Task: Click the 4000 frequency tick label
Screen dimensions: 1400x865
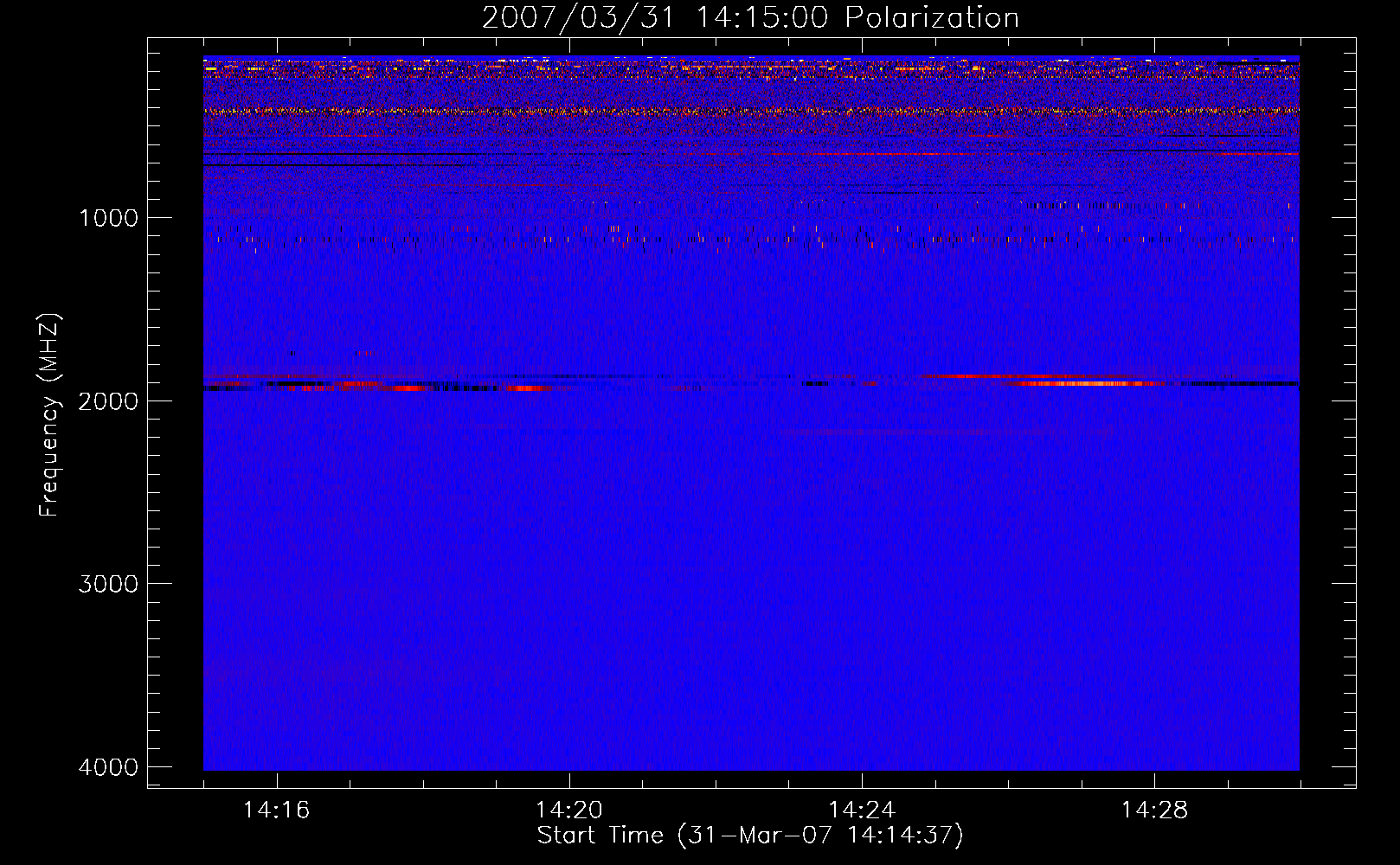Action: pyautogui.click(x=109, y=767)
